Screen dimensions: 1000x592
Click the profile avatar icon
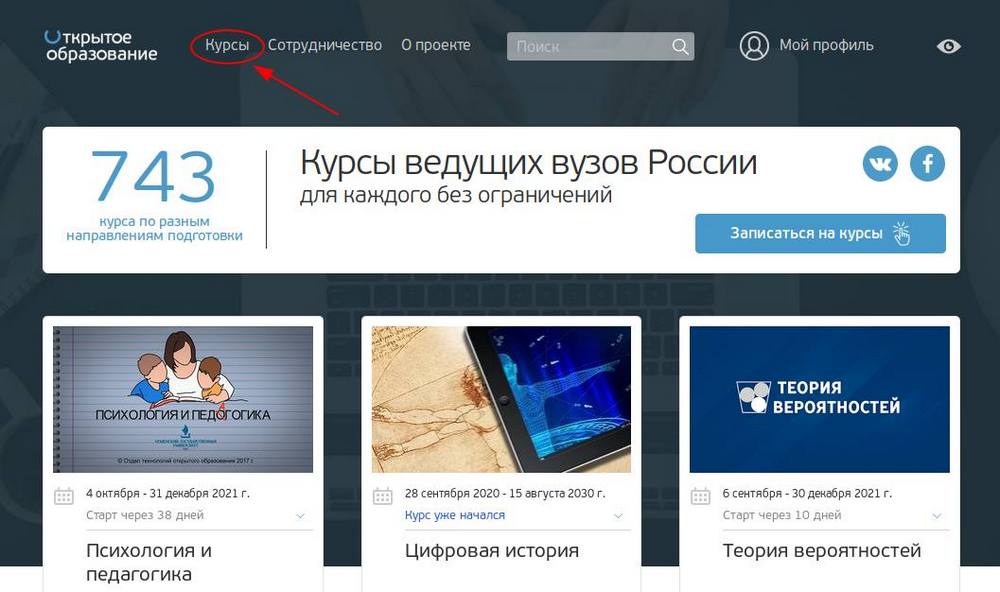[x=754, y=46]
